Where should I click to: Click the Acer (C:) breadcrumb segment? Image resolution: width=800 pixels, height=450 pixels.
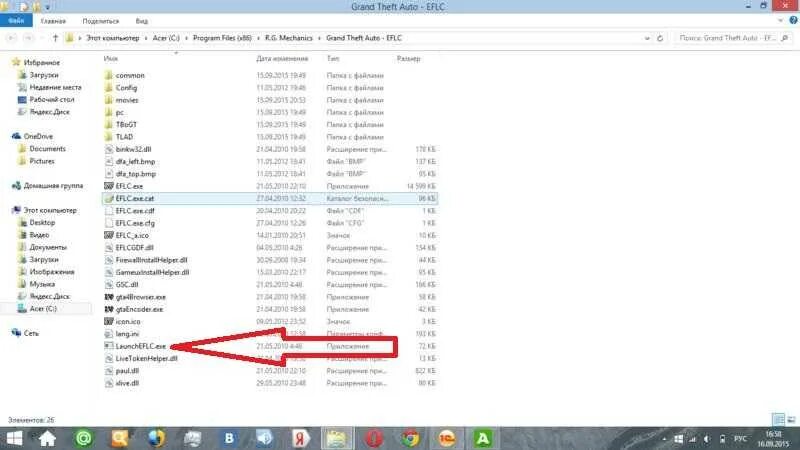(166, 38)
